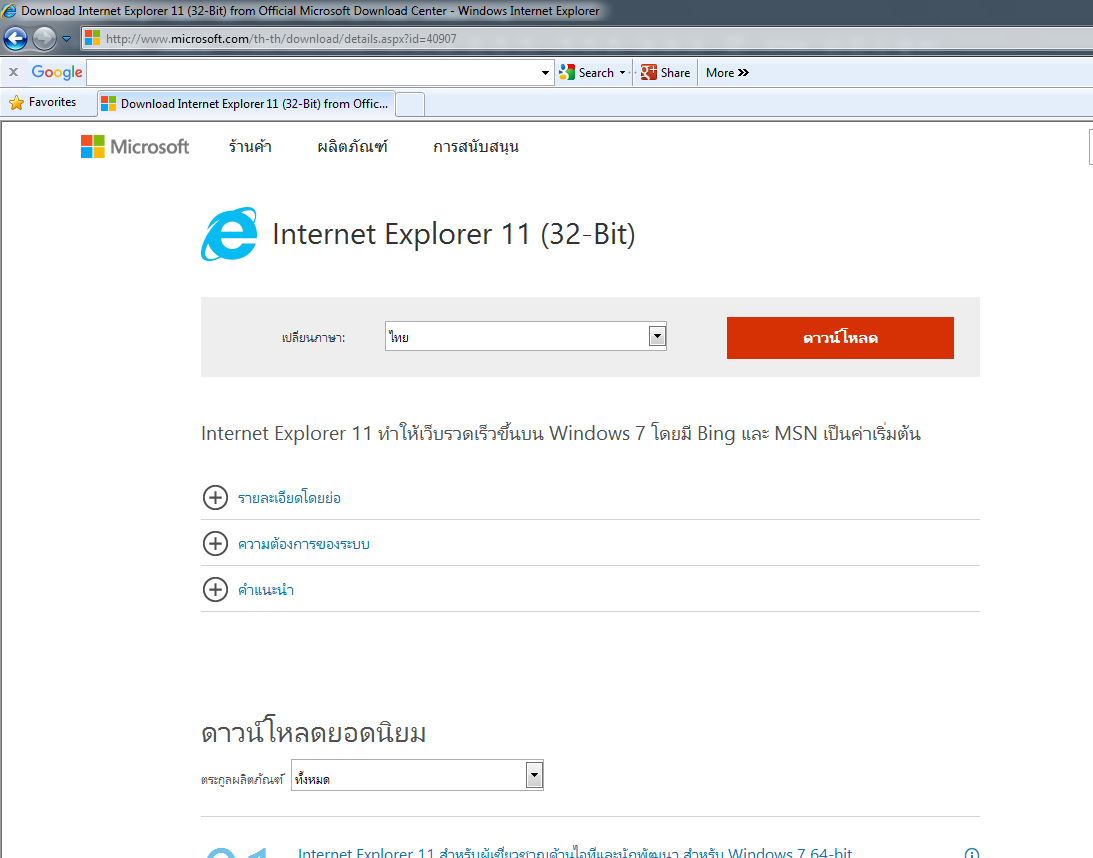Click the คำแนะนำ link text
This screenshot has width=1093, height=858.
(266, 590)
